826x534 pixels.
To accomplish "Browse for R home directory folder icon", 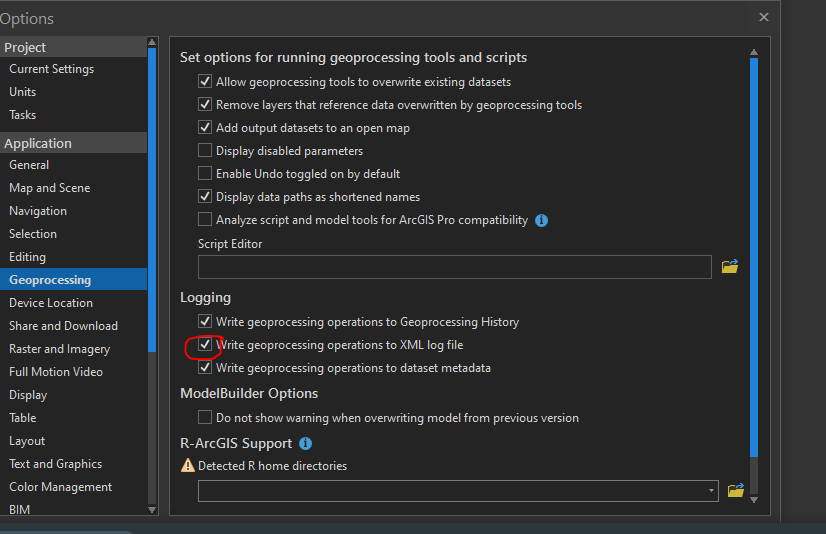I will pos(736,490).
